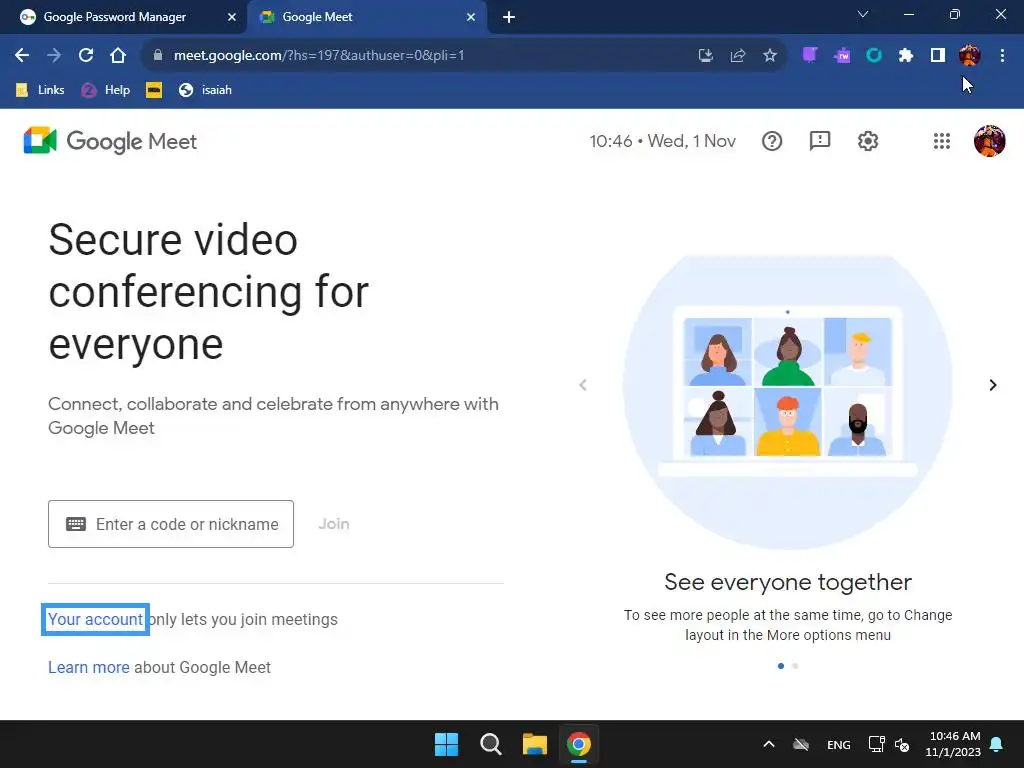This screenshot has height=768, width=1024.
Task: Open Windows Search in taskbar
Action: pos(490,744)
